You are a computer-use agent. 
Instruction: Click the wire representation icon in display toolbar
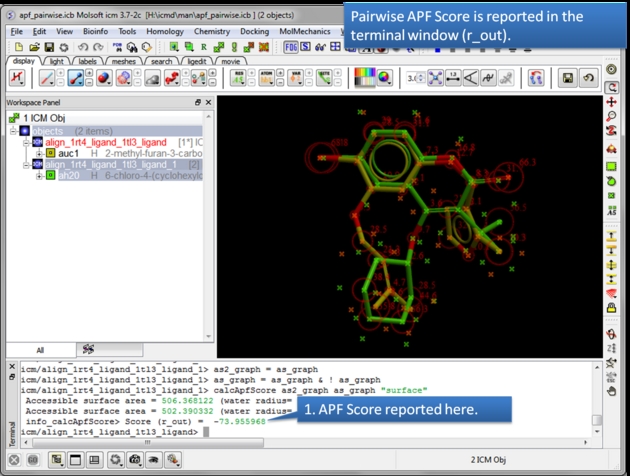pyautogui.click(x=18, y=78)
